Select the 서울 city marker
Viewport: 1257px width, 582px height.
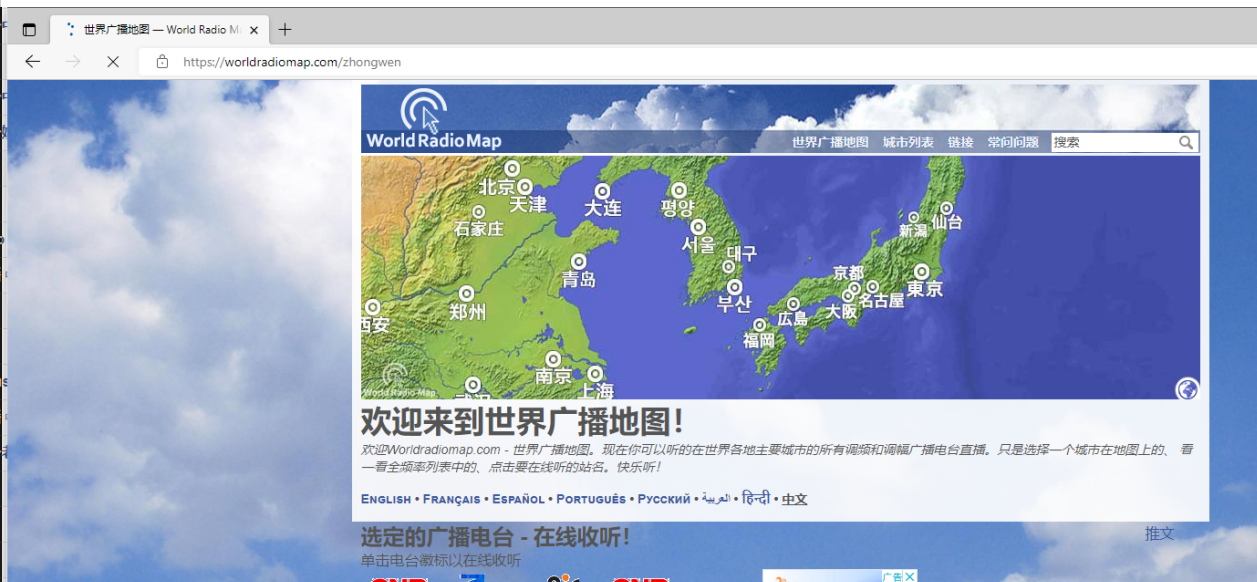(698, 227)
